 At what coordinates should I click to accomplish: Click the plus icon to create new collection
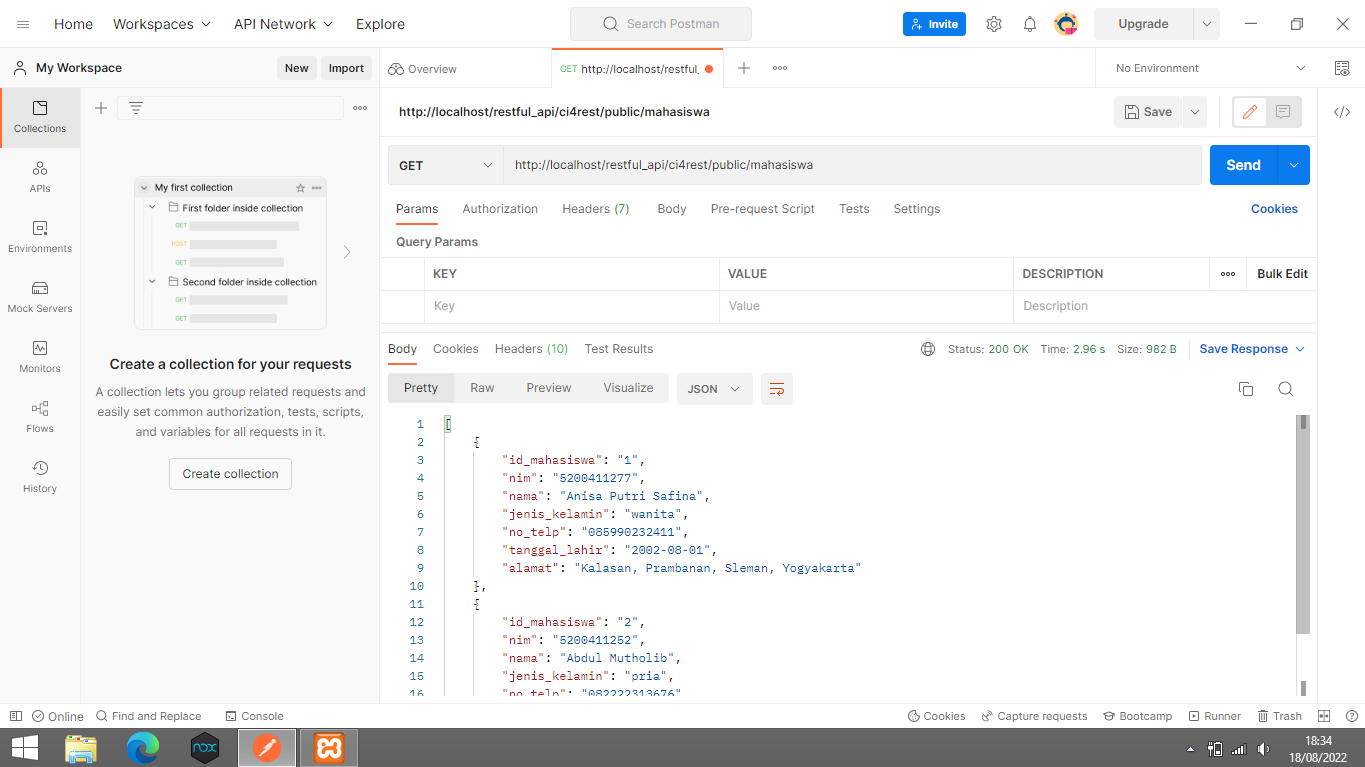pos(101,108)
